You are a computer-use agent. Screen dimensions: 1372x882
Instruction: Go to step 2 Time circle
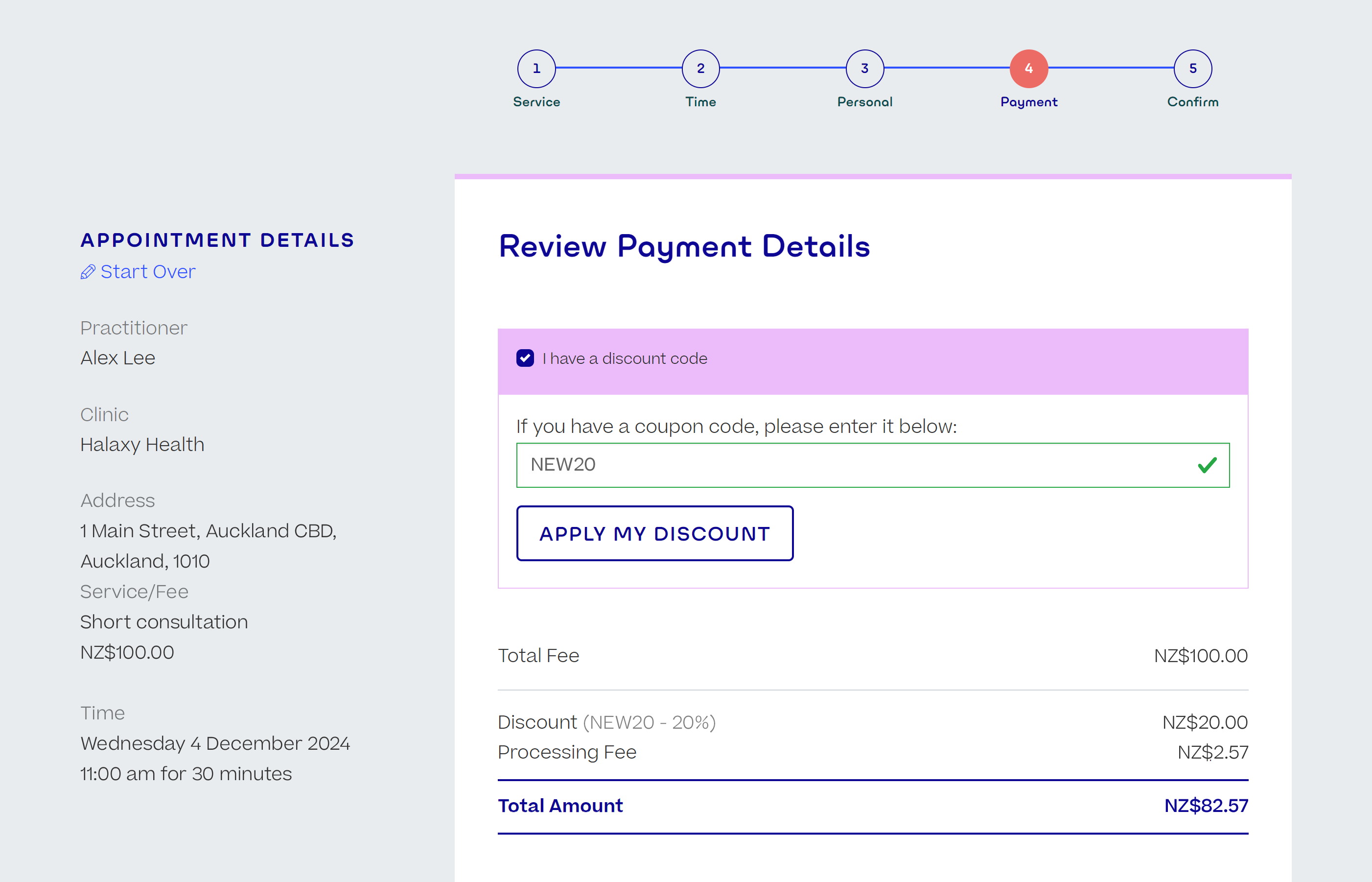(700, 69)
